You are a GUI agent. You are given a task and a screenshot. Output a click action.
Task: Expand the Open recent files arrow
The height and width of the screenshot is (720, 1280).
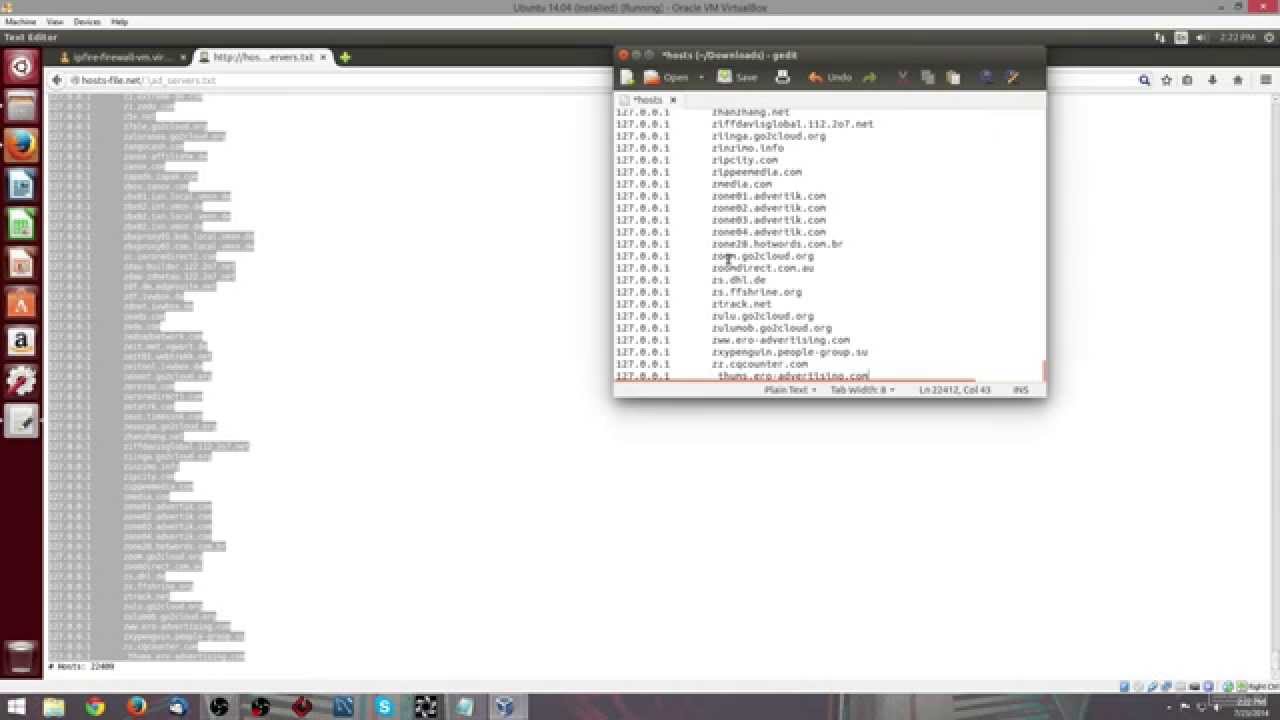pos(701,77)
